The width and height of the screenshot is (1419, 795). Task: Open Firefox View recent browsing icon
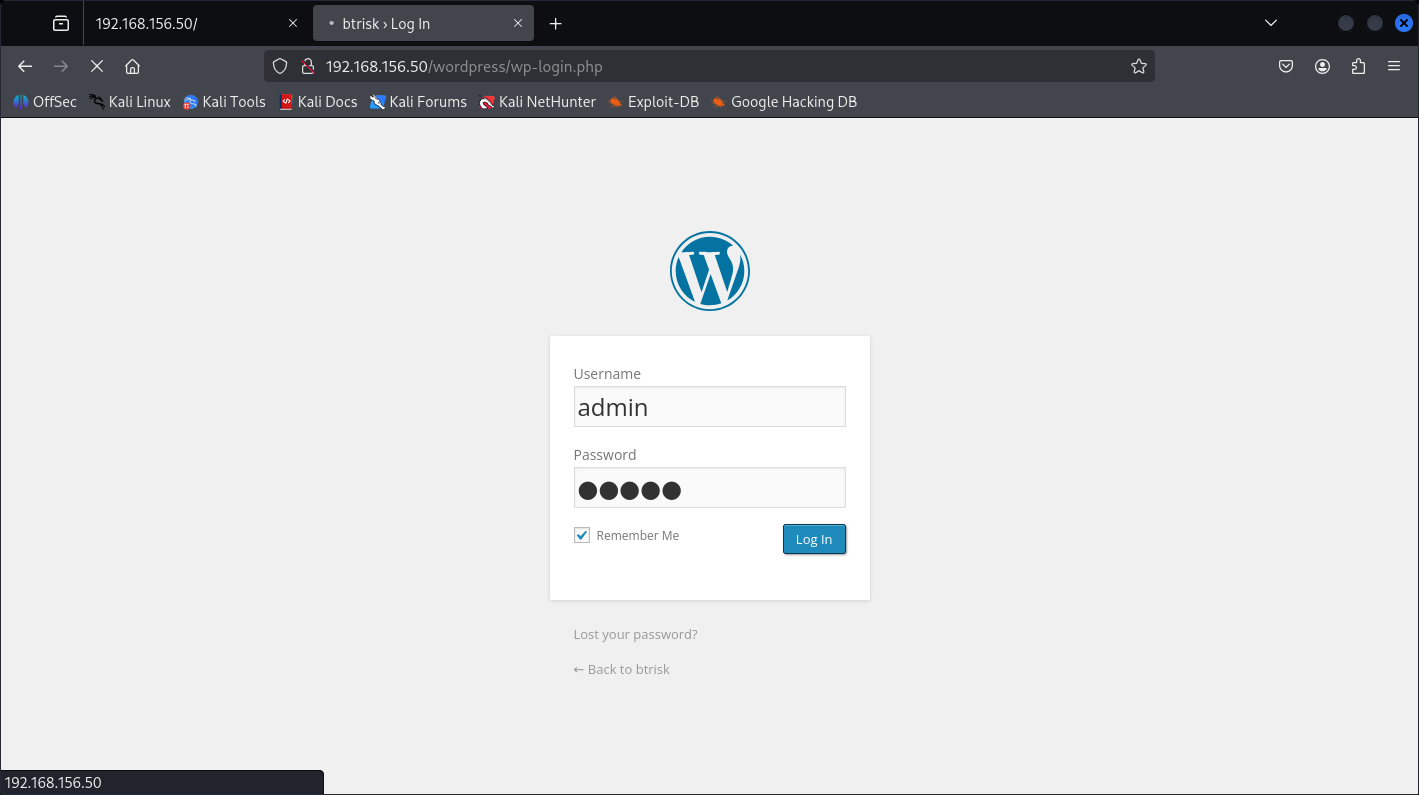61,23
